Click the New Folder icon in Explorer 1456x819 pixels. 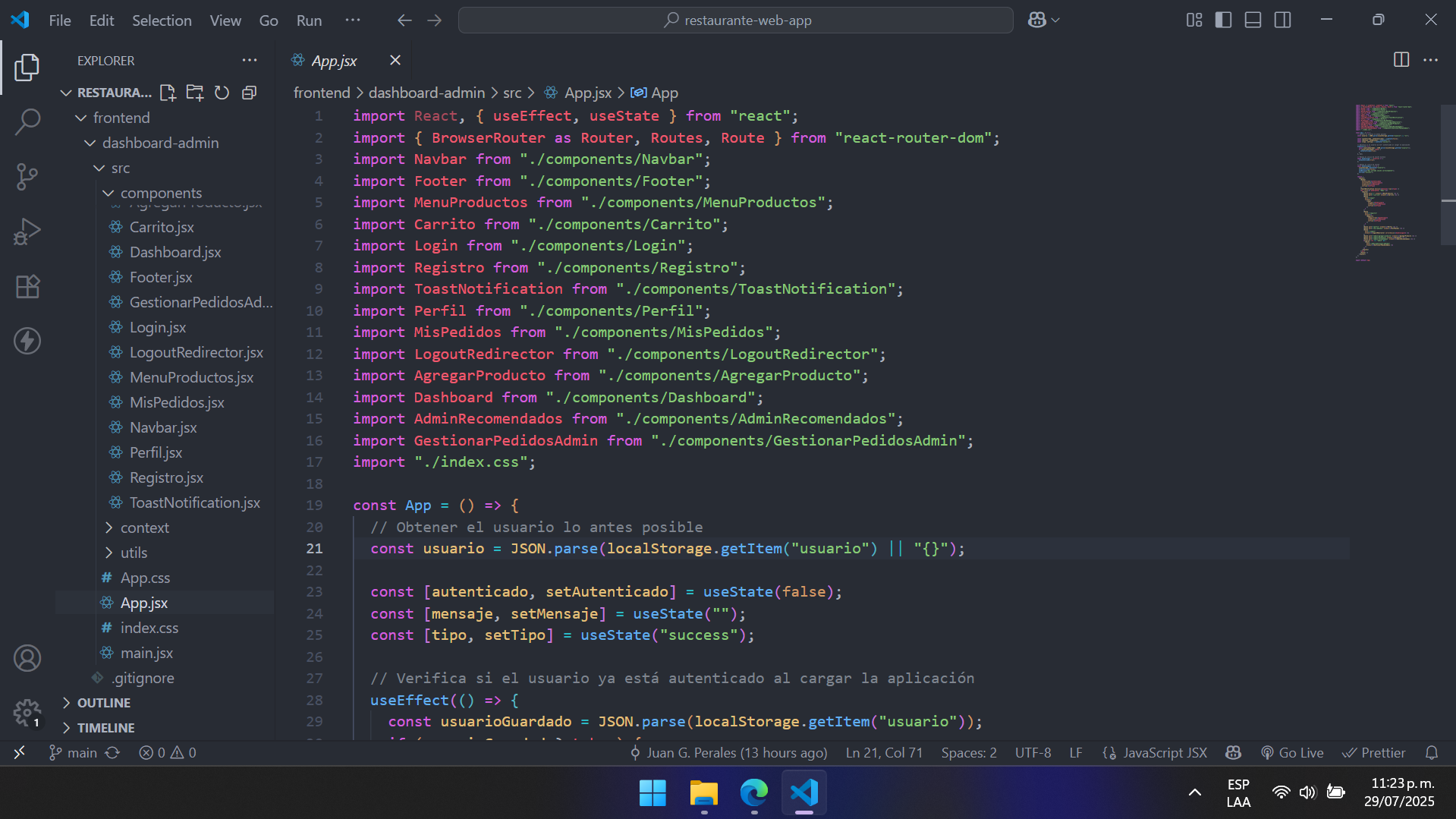coord(195,93)
